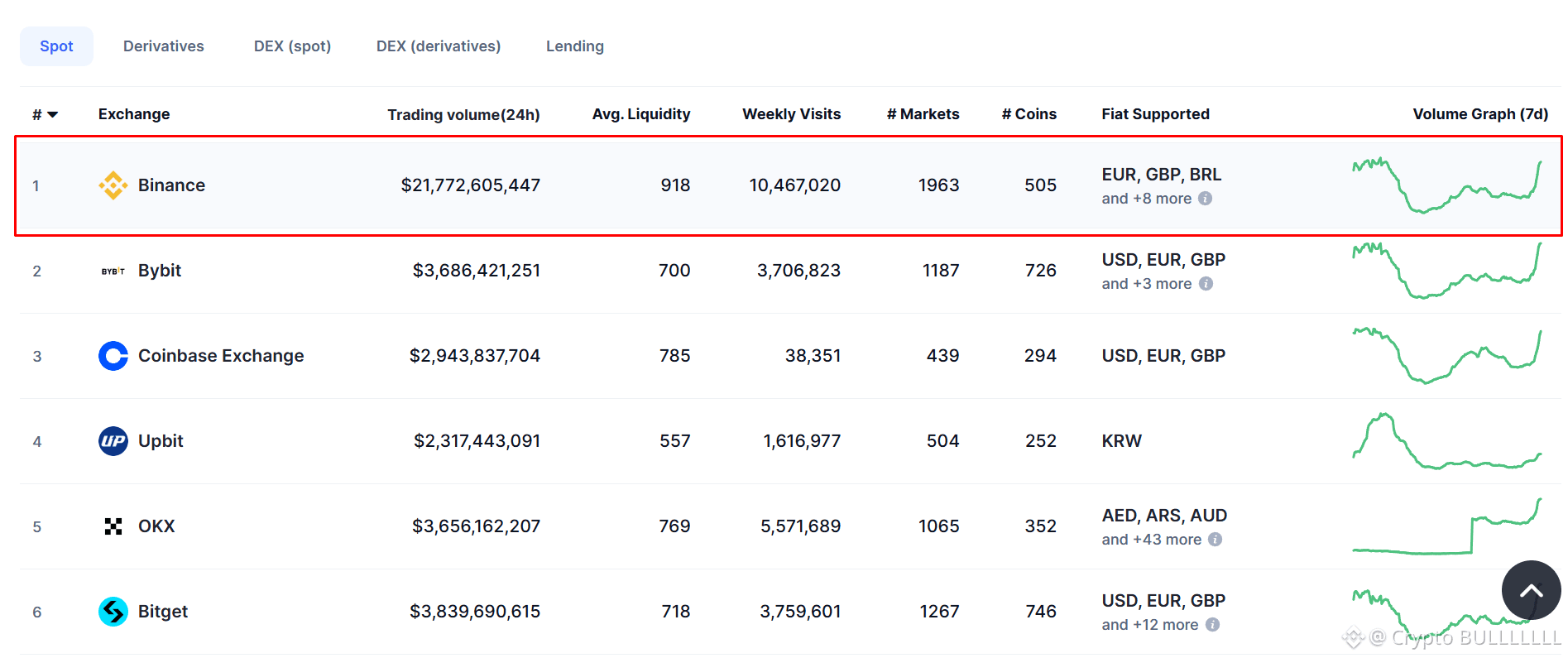Open the Bitget exchange link

[x=163, y=612]
